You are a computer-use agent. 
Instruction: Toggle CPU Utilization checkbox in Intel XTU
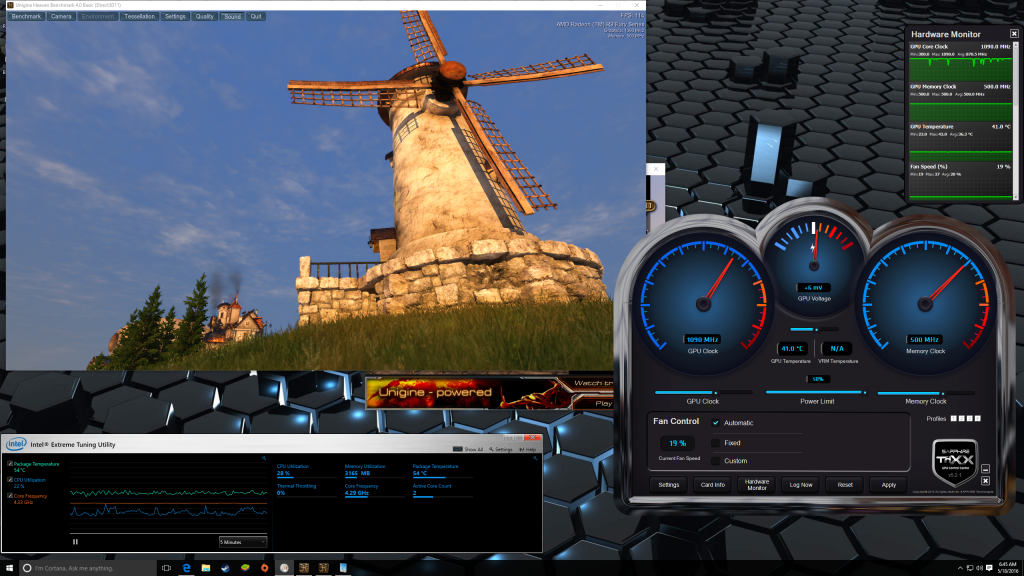10,480
